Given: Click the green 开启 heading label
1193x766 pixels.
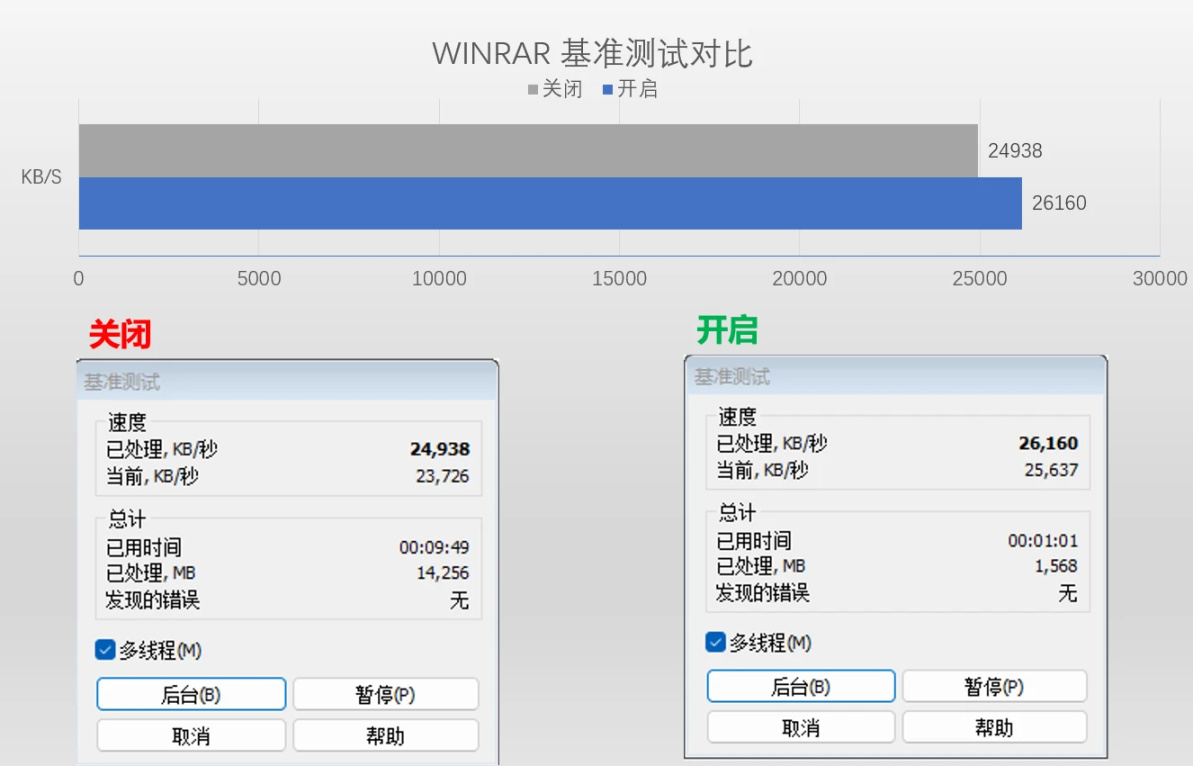Looking at the screenshot, I should [727, 329].
